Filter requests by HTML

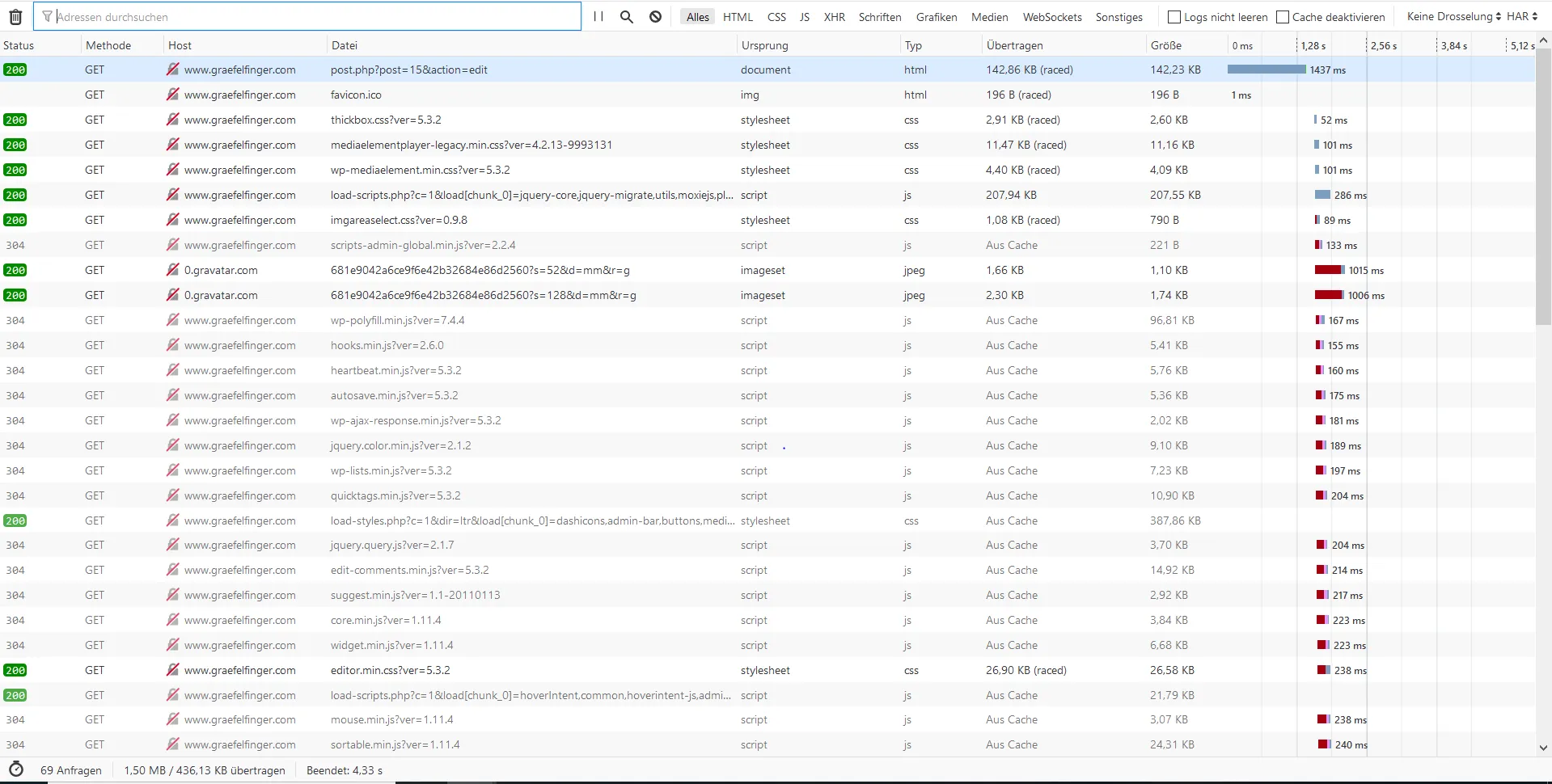click(738, 17)
